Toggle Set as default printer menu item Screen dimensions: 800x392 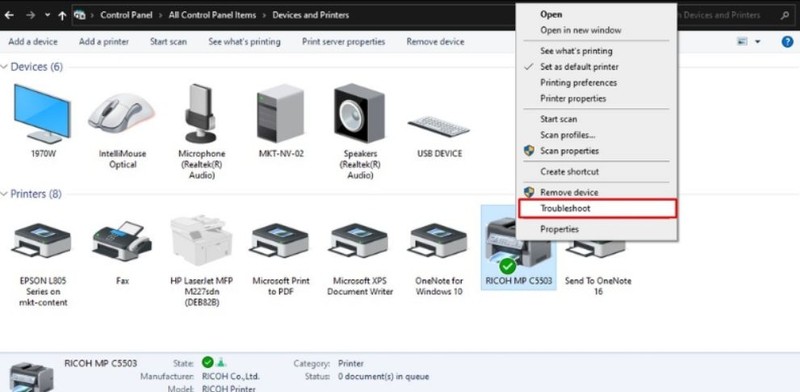pyautogui.click(x=596, y=67)
